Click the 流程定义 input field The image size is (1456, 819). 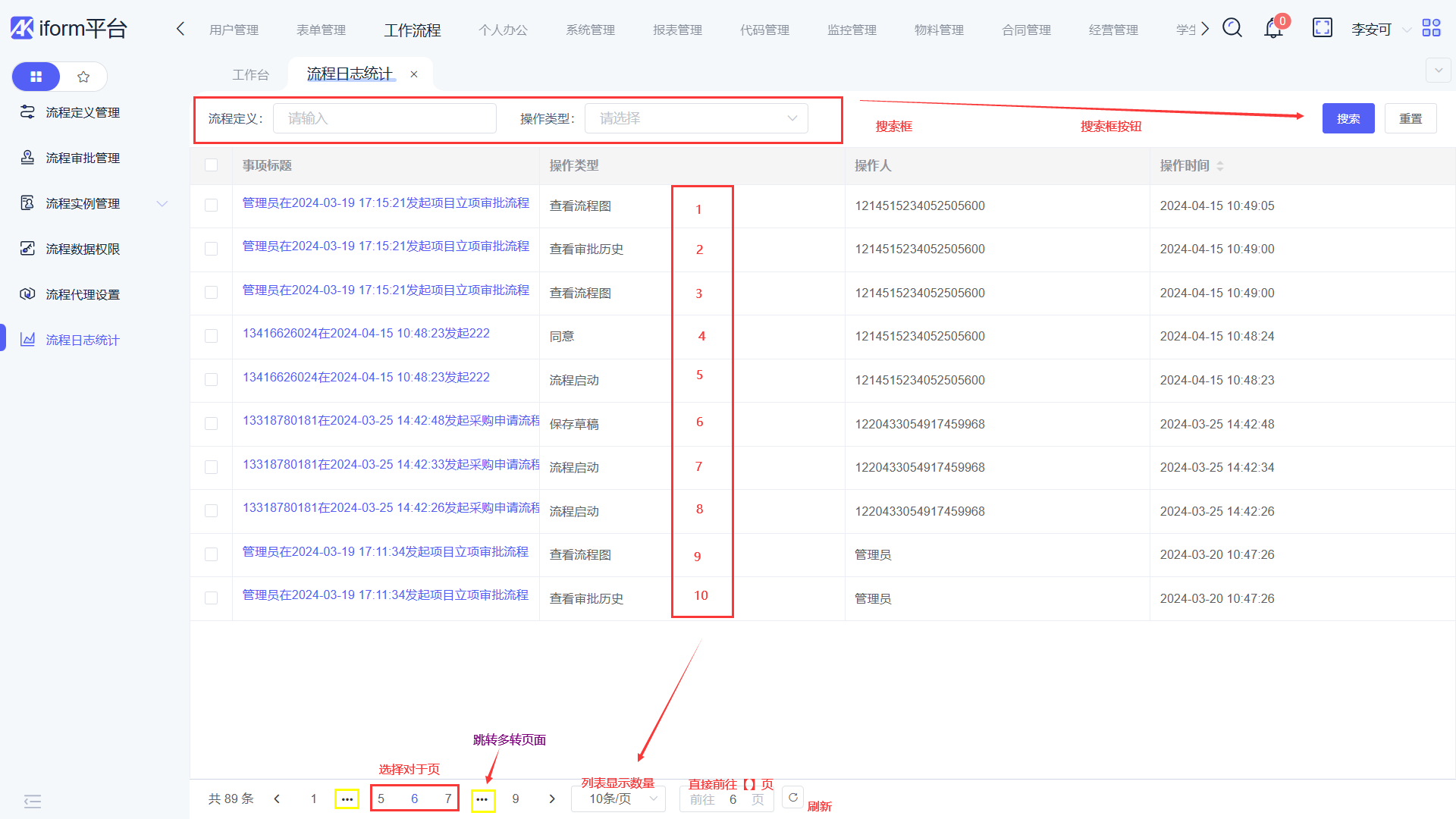click(x=384, y=118)
